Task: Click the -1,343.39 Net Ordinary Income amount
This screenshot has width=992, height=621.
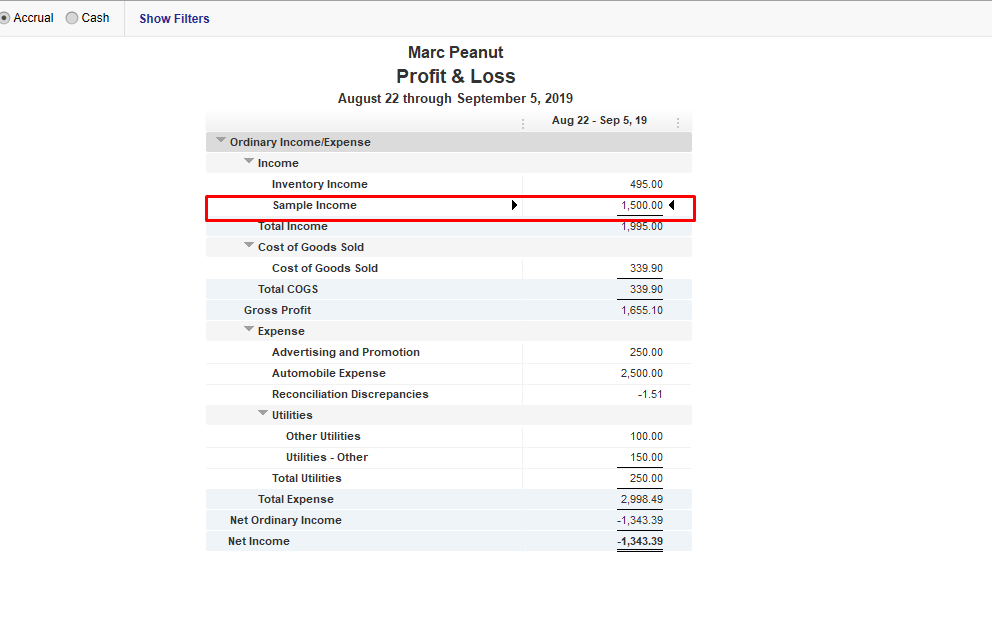Action: click(640, 520)
